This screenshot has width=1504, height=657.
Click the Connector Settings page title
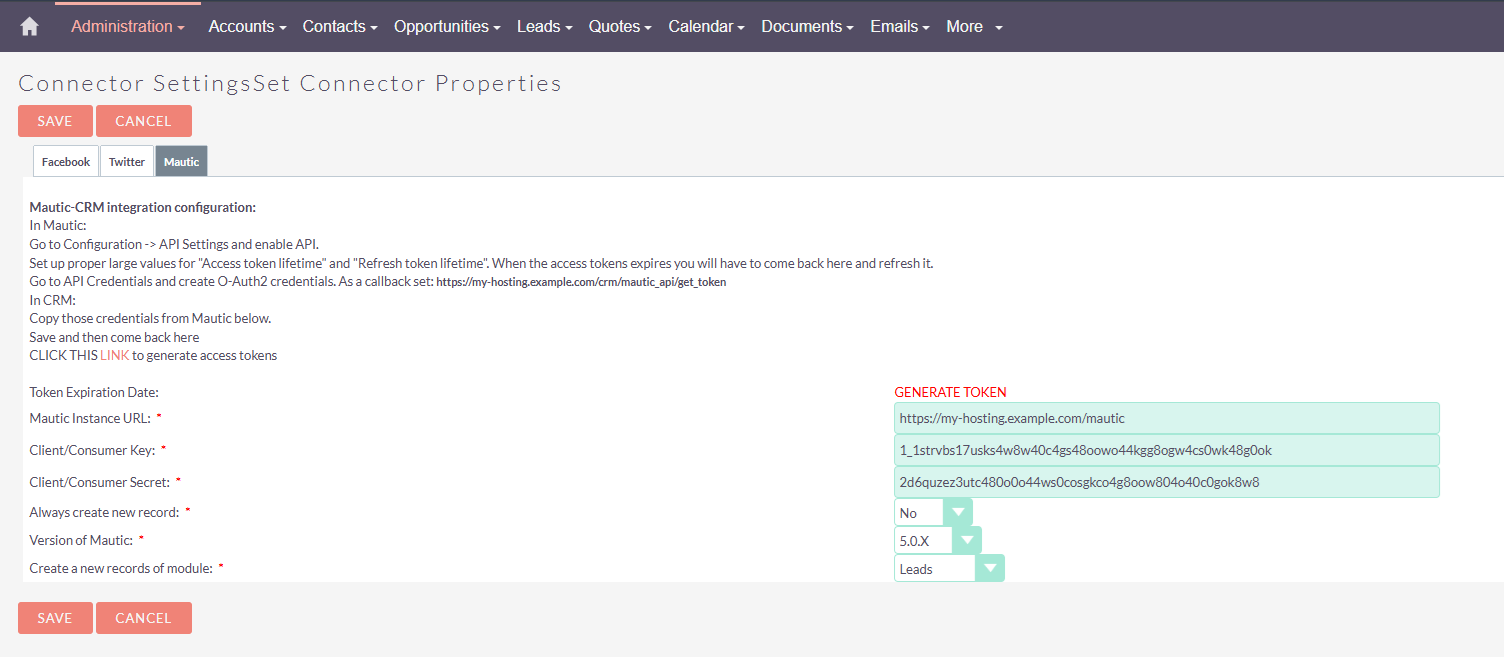[290, 83]
